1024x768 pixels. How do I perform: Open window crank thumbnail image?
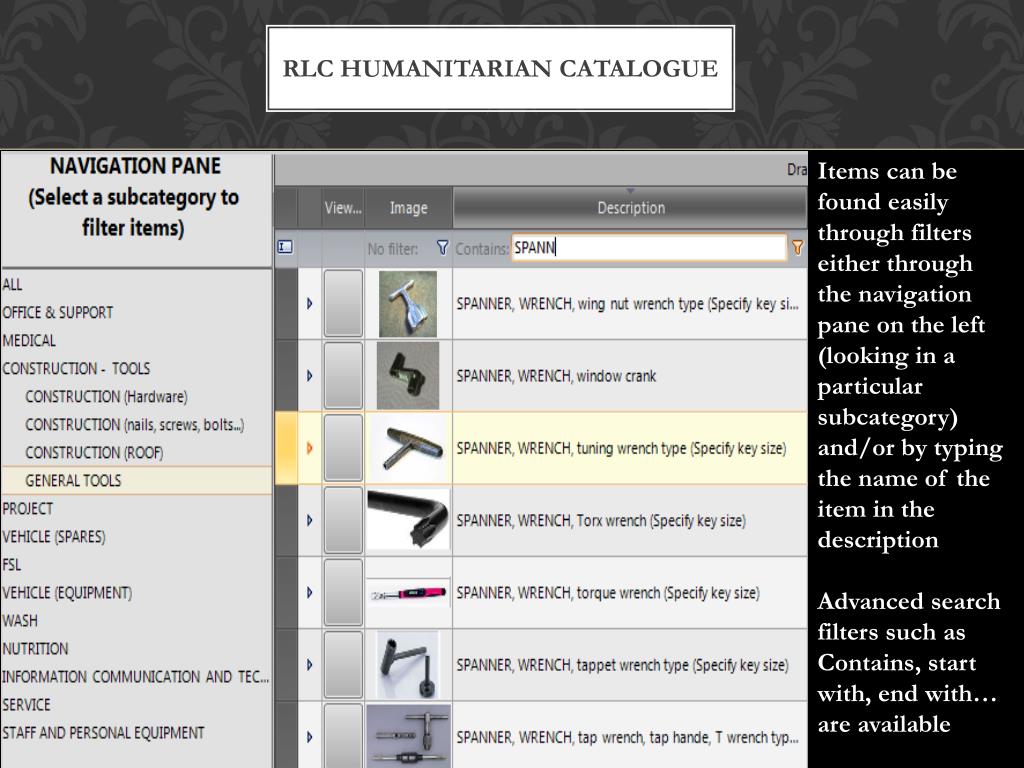click(408, 376)
